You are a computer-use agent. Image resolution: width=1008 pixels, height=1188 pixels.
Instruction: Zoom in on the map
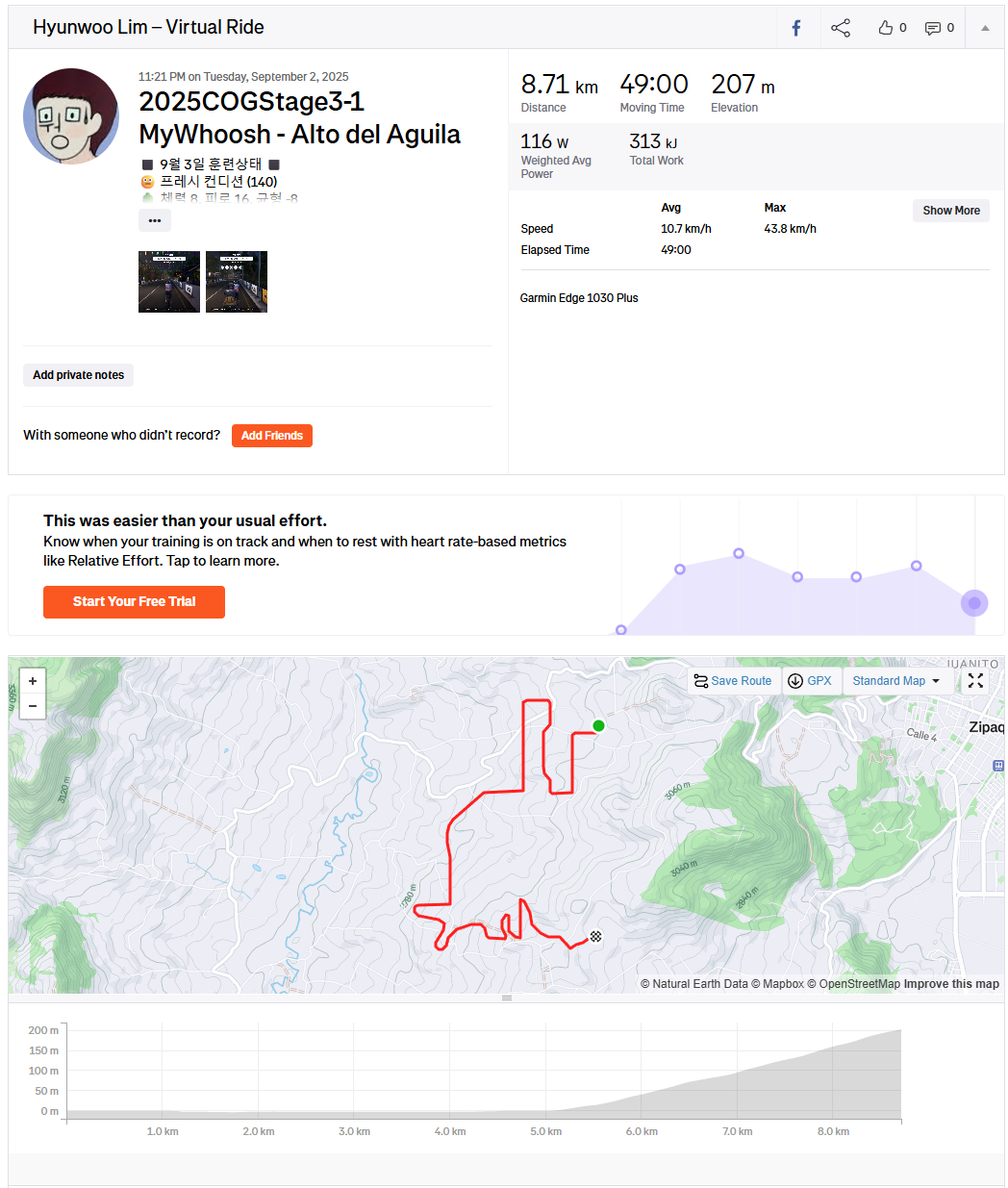[x=33, y=681]
